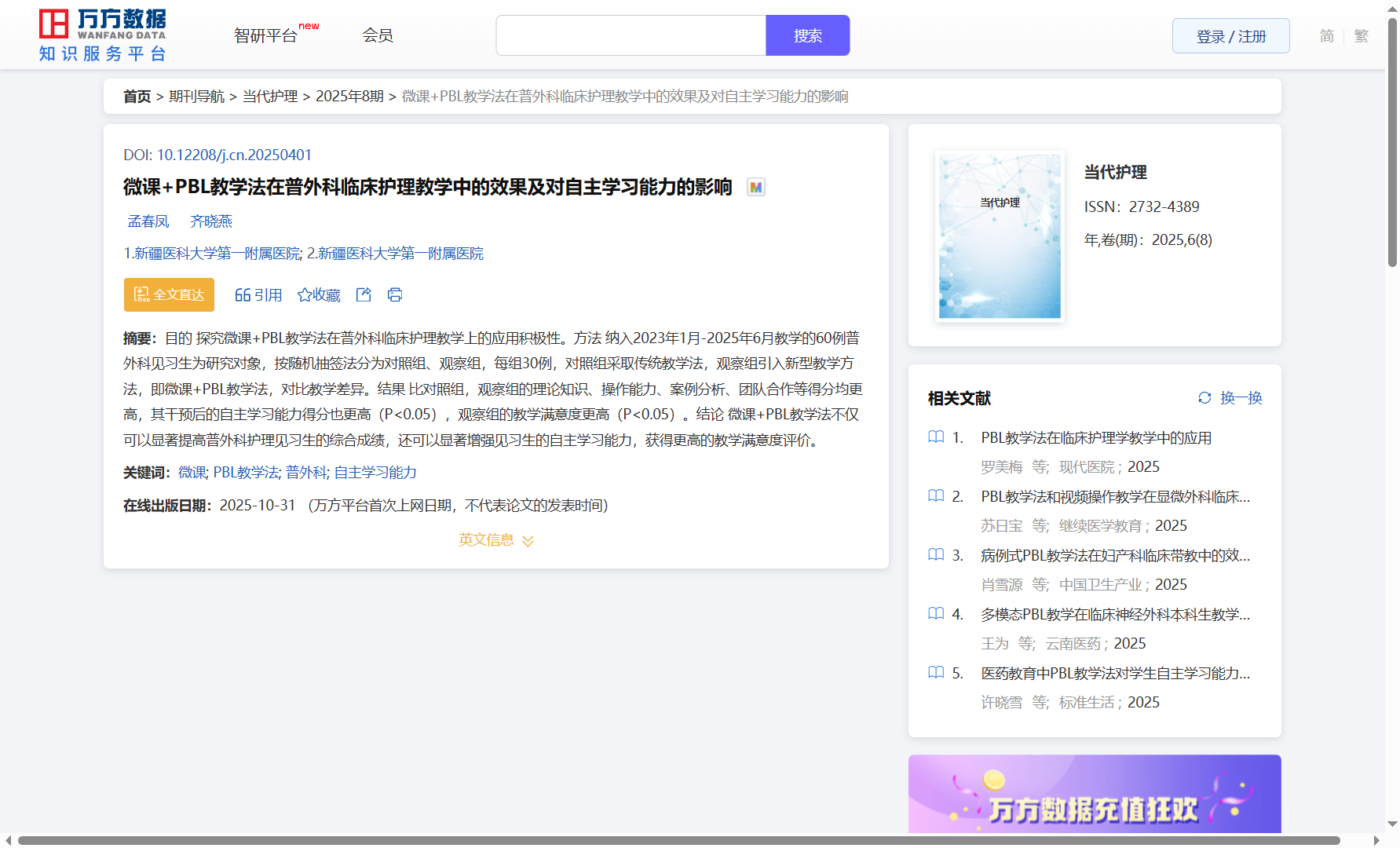The height and width of the screenshot is (848, 1400).
Task: Click the M badge icon after title
Action: (x=755, y=187)
